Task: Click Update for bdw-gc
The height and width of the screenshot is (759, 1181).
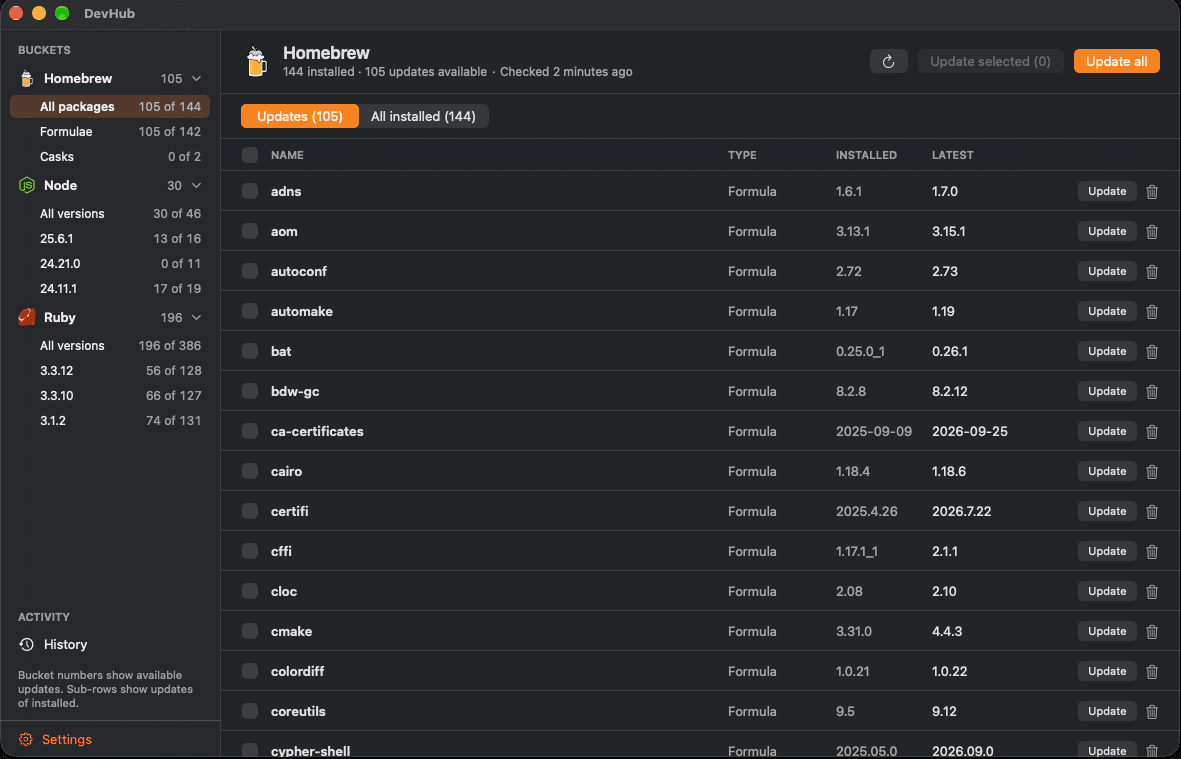Action: click(1106, 391)
